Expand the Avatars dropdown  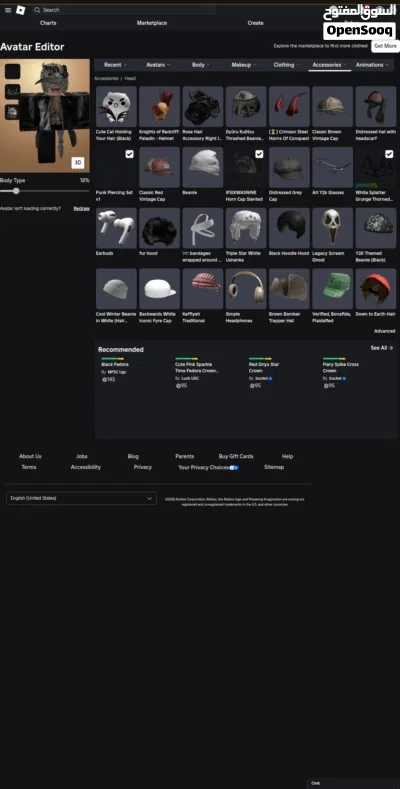click(x=158, y=65)
